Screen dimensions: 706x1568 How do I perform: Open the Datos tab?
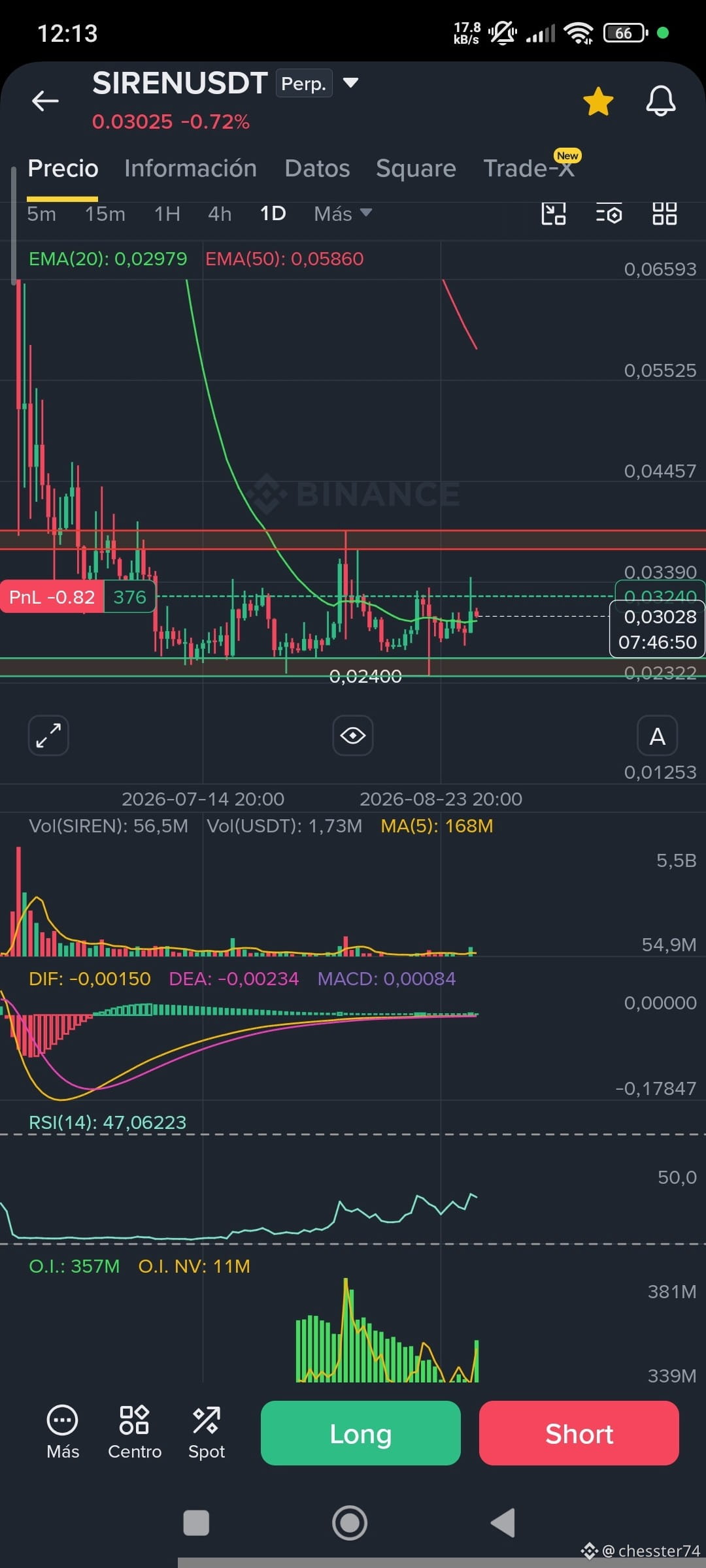[x=317, y=169]
